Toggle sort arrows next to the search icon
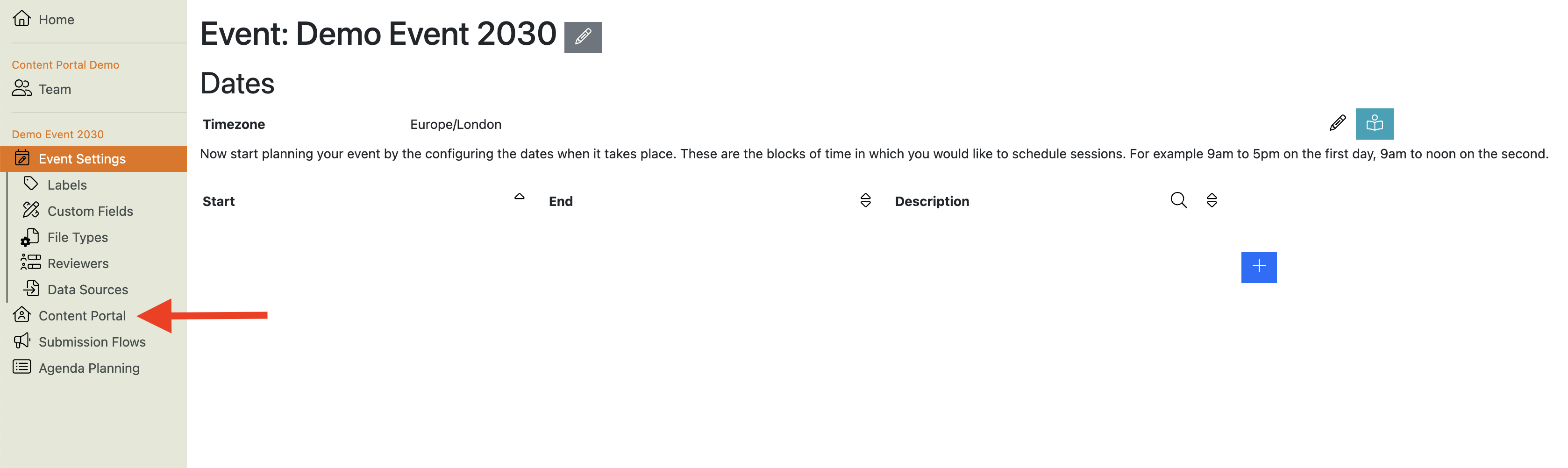 (1212, 200)
